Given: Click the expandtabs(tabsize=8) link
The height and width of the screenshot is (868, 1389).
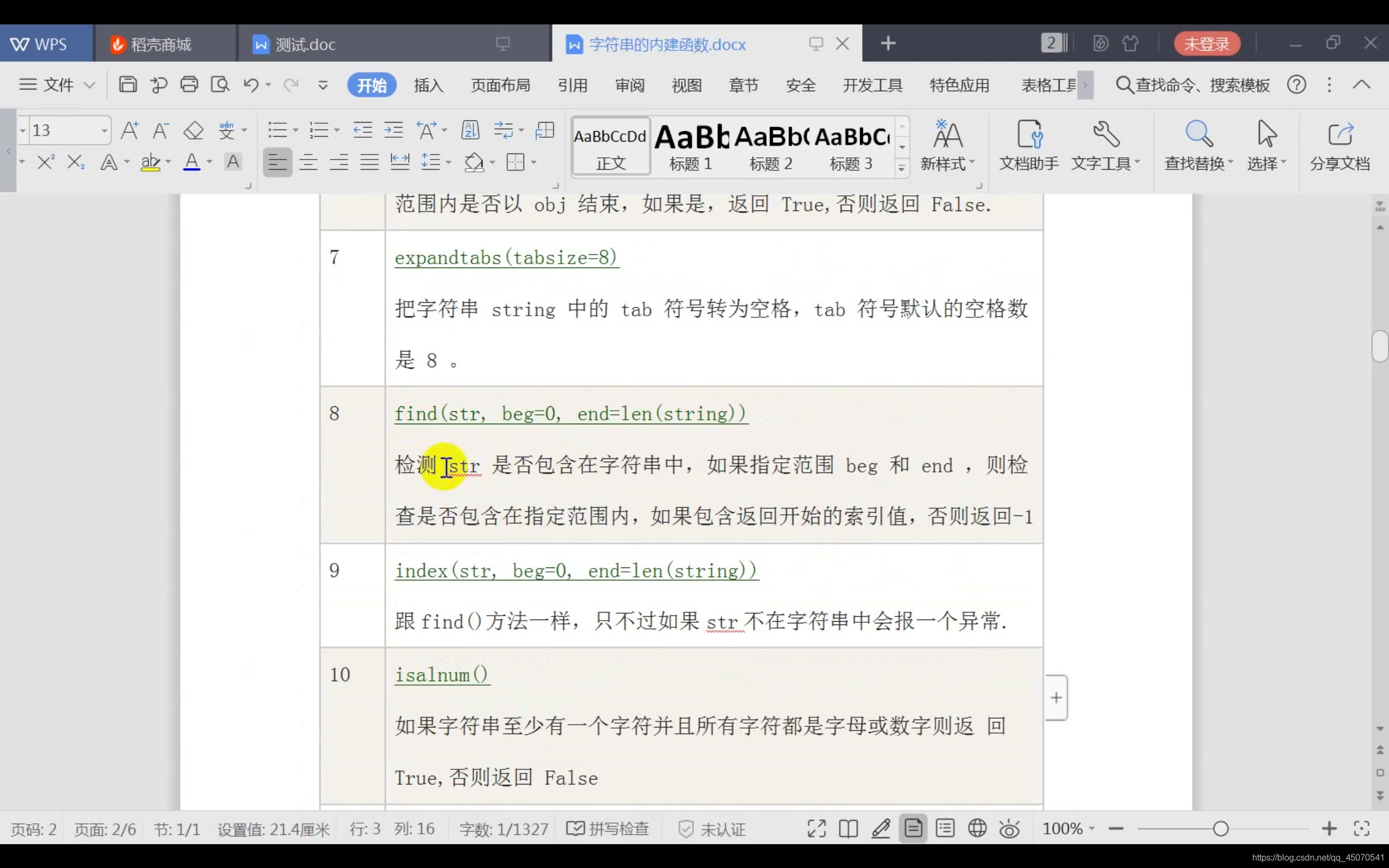Looking at the screenshot, I should pos(506,257).
